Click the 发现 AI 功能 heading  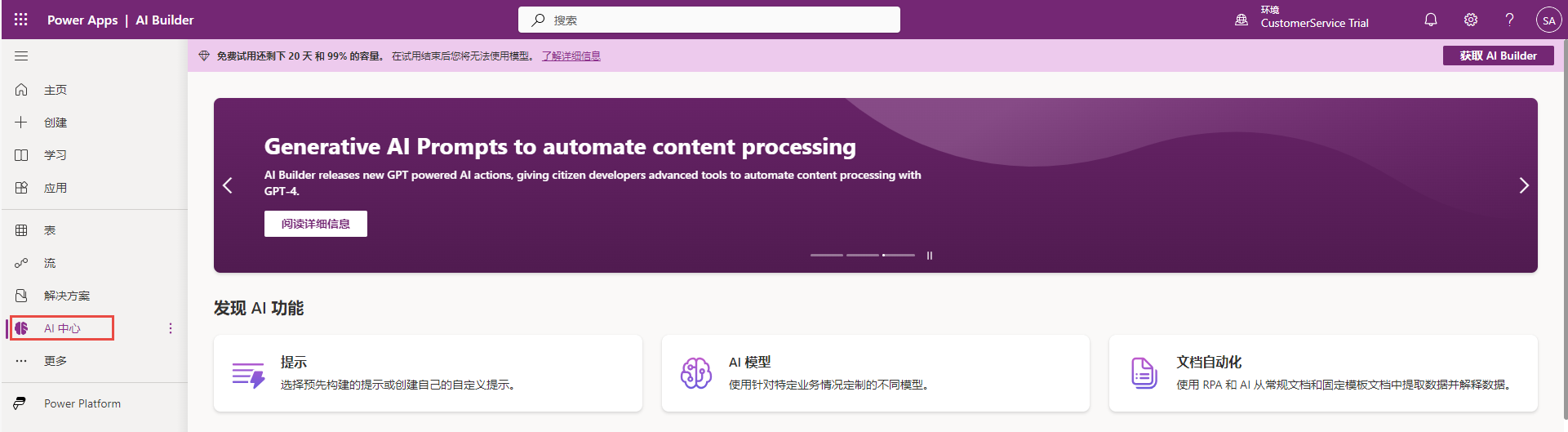[259, 308]
